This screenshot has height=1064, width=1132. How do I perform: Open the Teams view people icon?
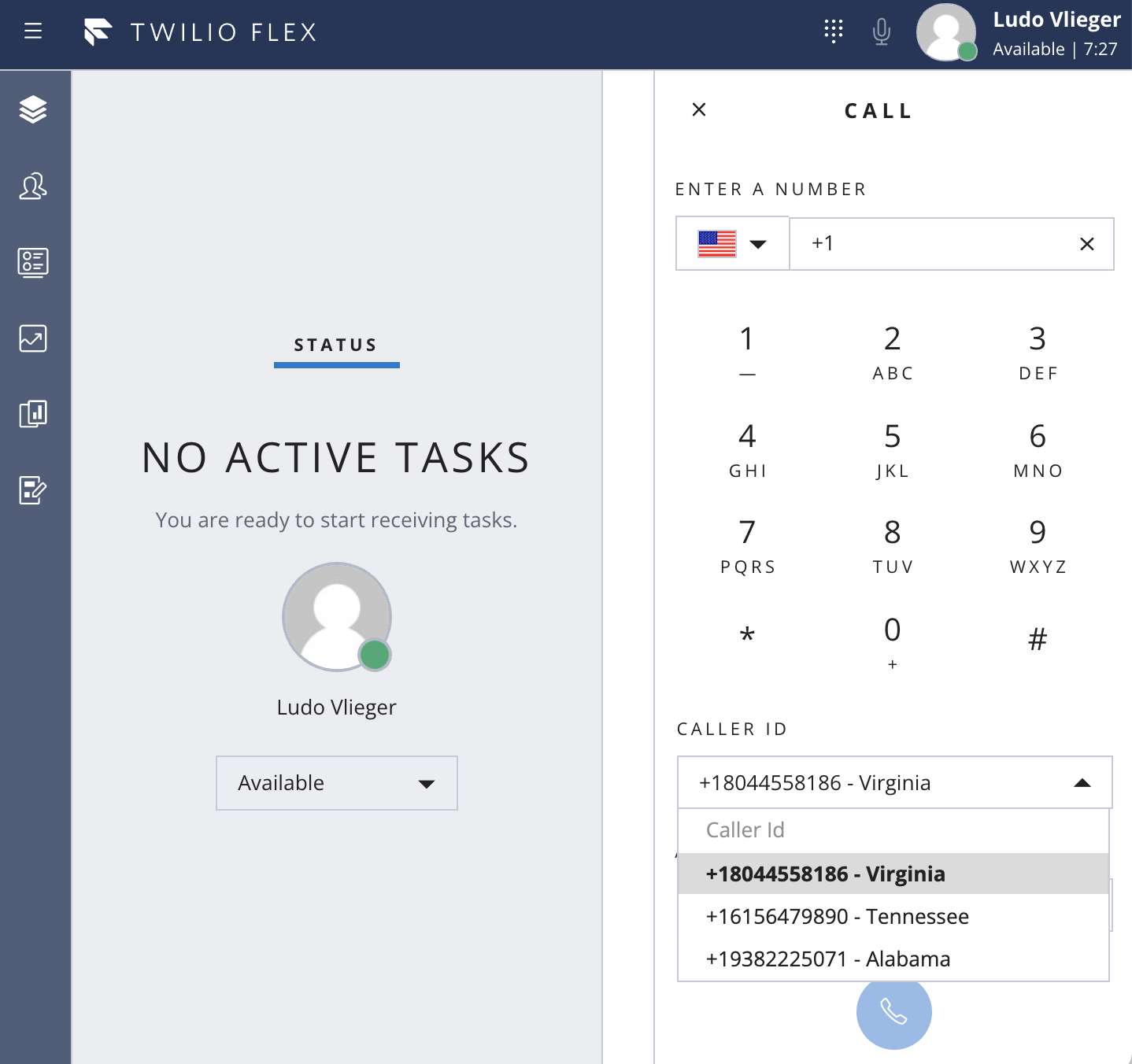tap(33, 186)
